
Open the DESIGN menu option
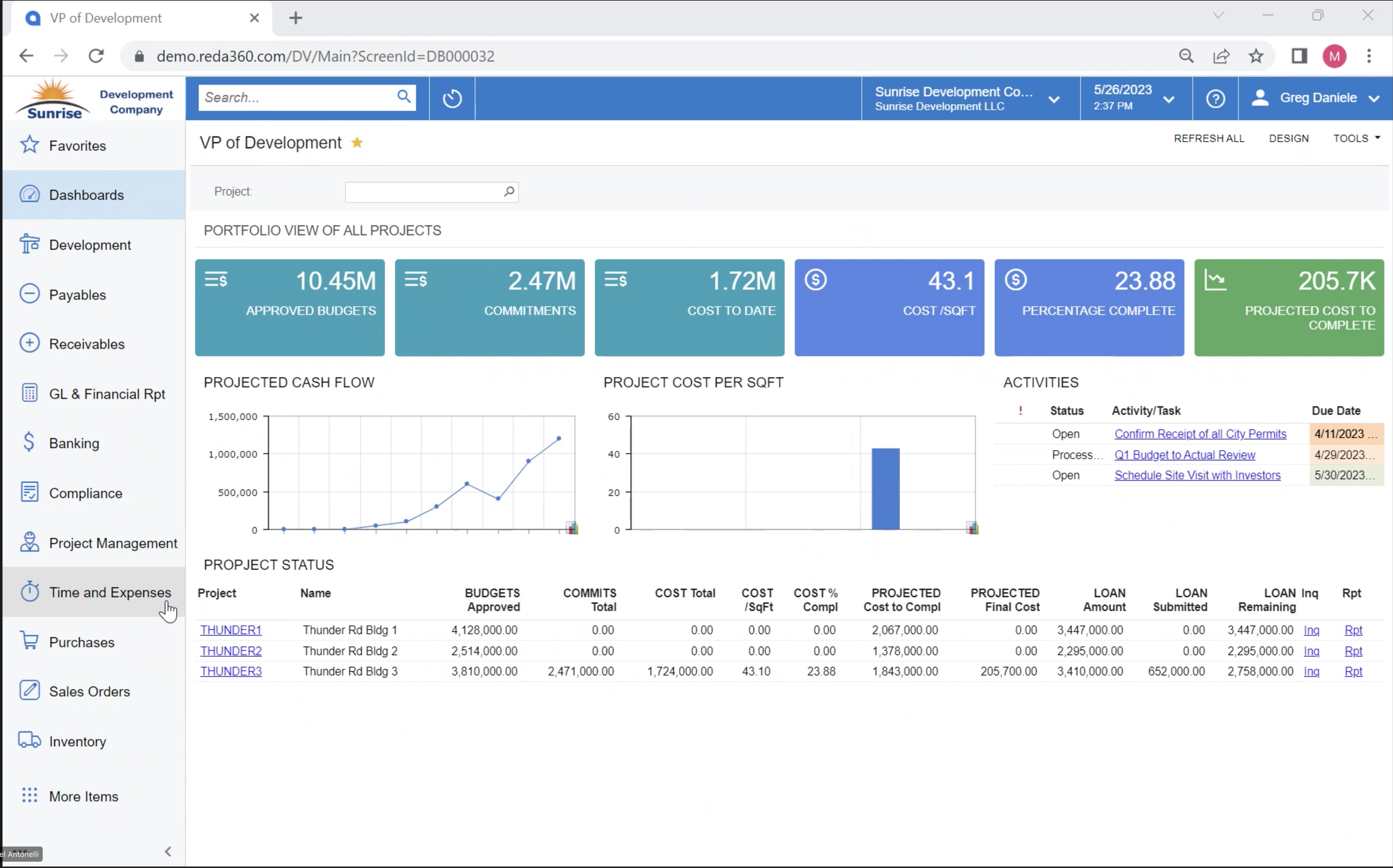pos(1288,138)
